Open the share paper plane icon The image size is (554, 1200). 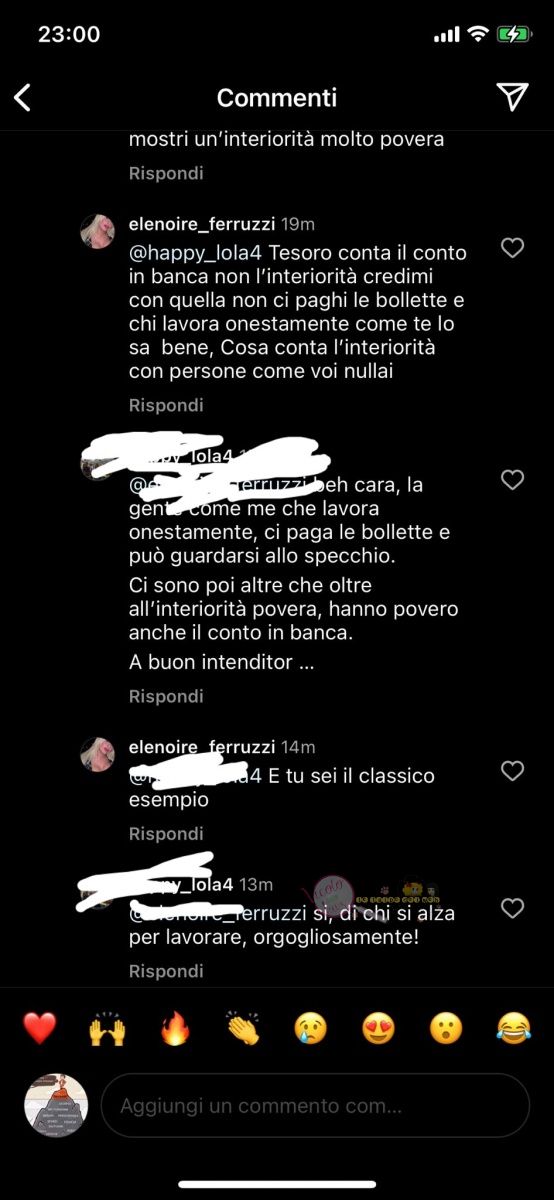512,96
